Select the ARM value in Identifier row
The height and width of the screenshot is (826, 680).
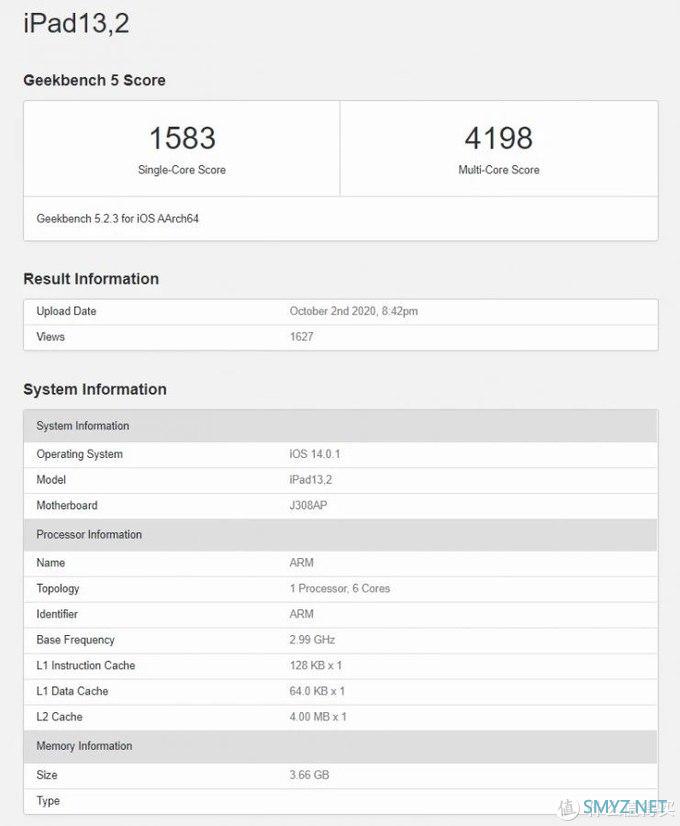(301, 614)
